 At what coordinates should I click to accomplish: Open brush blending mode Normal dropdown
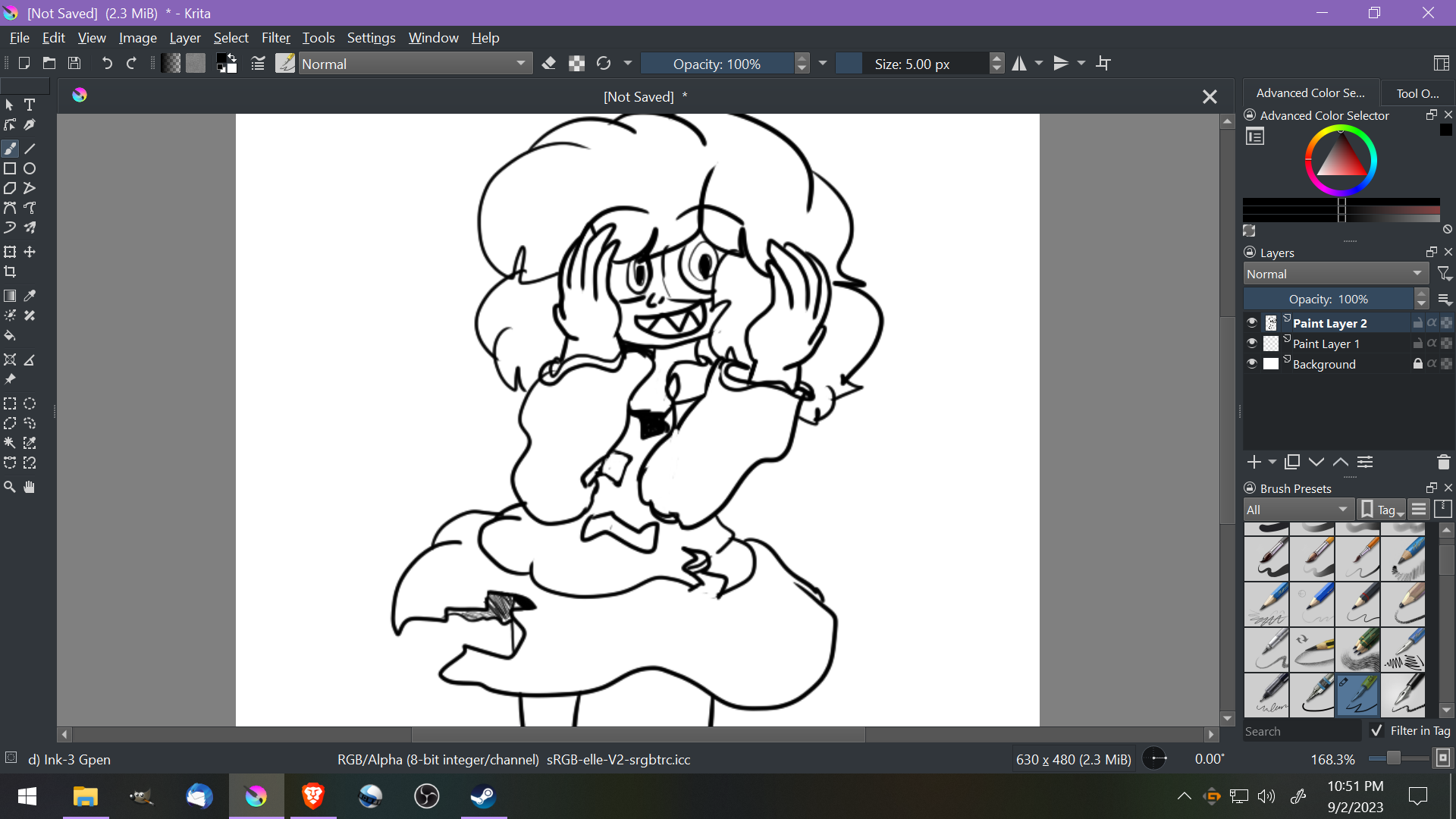coord(414,64)
